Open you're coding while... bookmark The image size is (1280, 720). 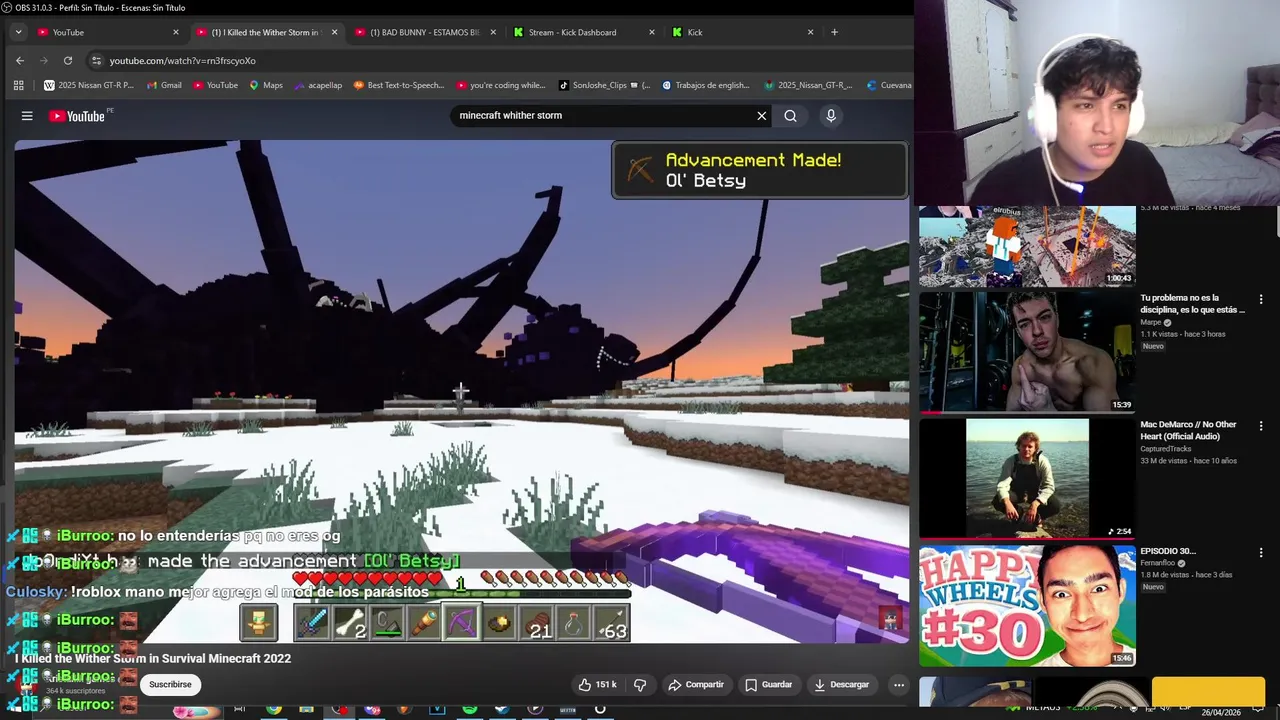[500, 85]
